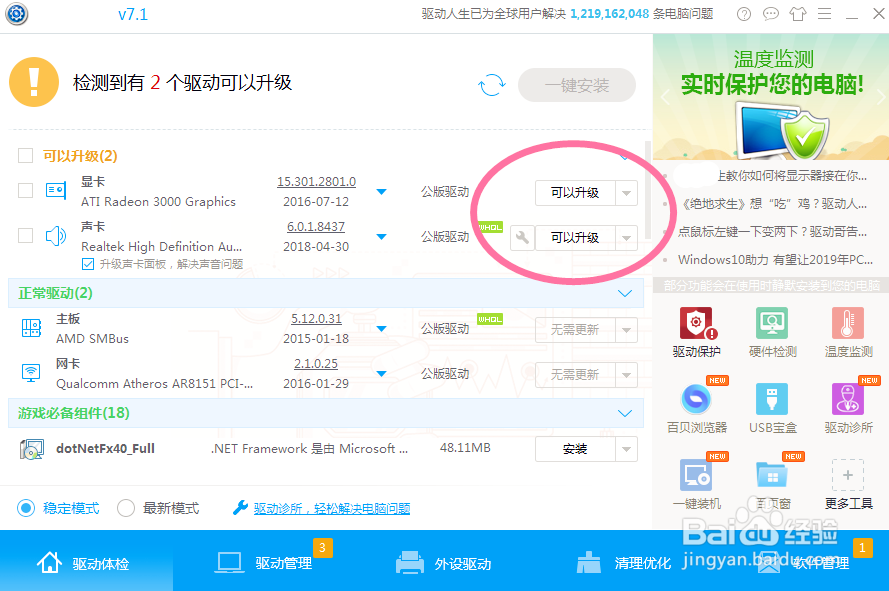This screenshot has height=591, width=889.
Task: Switch to 驱动体检 tab
Action: (x=86, y=563)
